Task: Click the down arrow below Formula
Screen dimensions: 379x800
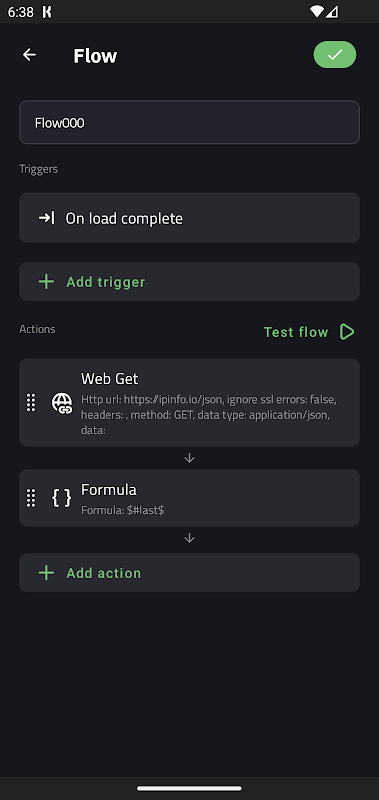Action: 189,538
